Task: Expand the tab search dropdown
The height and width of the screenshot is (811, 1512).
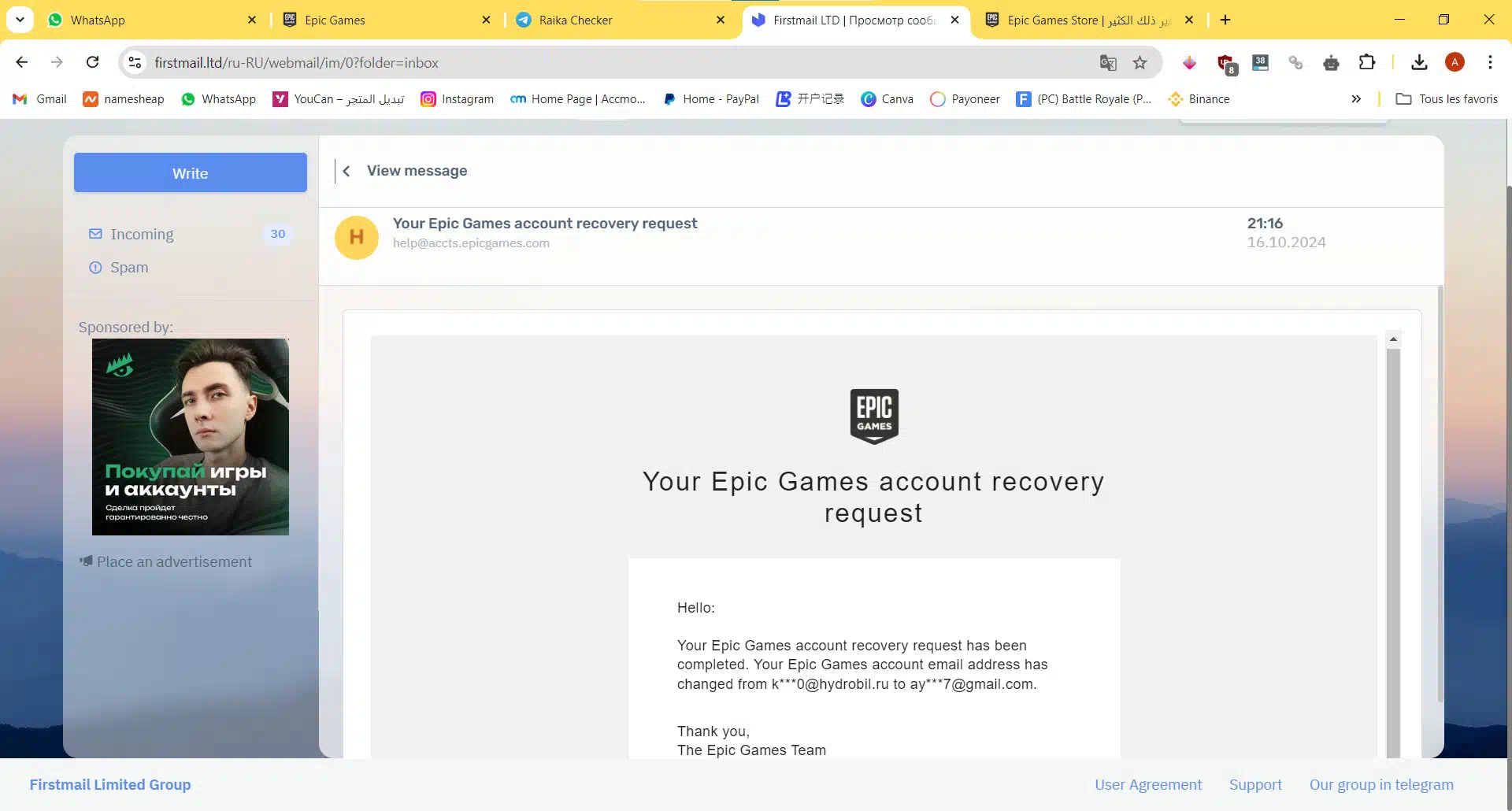Action: (20, 20)
